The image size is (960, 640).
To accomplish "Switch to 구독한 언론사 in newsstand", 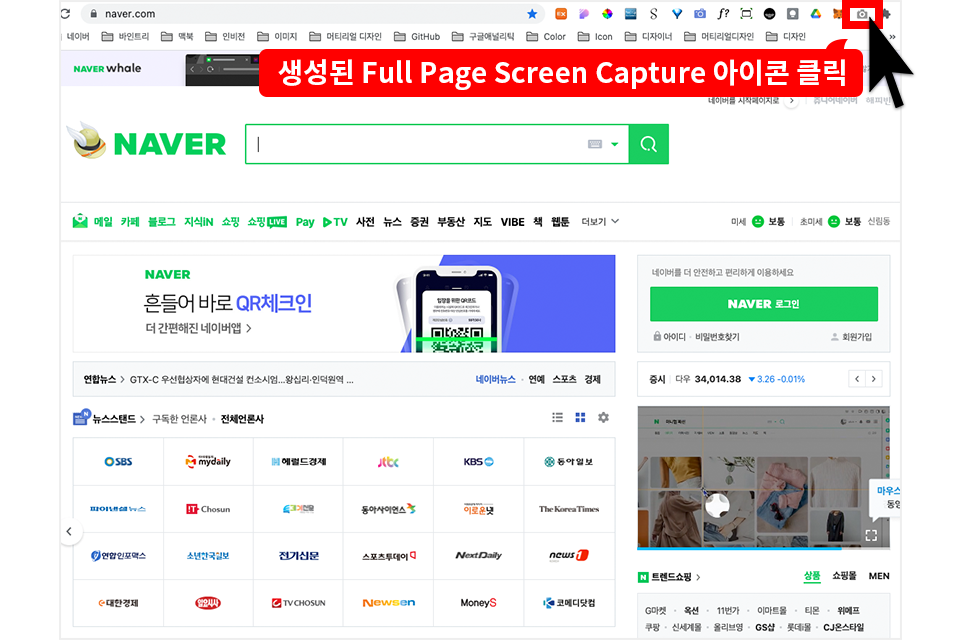I will (x=179, y=419).
